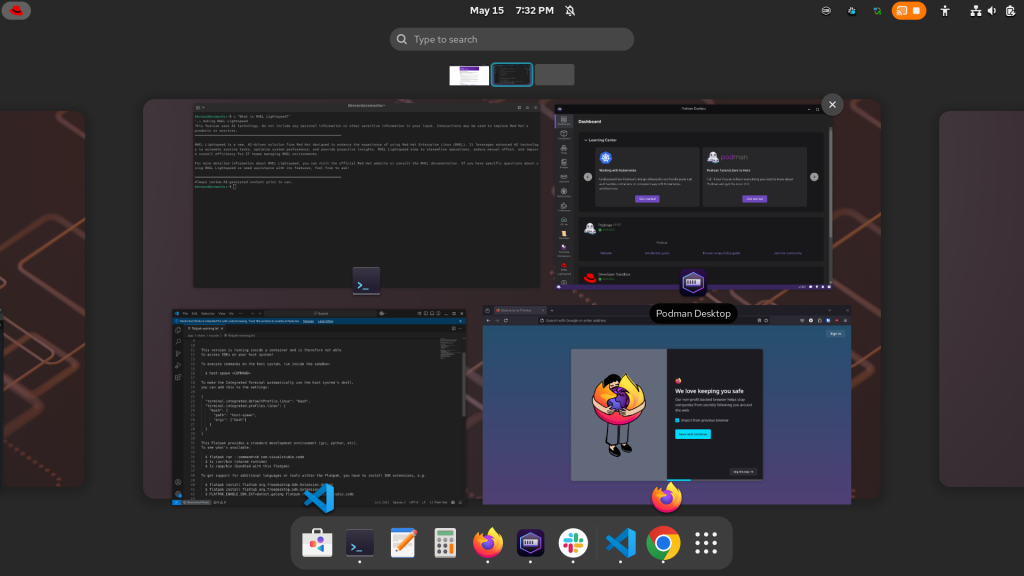Open View menu in VS Code window
The height and width of the screenshot is (576, 1024).
[222, 313]
